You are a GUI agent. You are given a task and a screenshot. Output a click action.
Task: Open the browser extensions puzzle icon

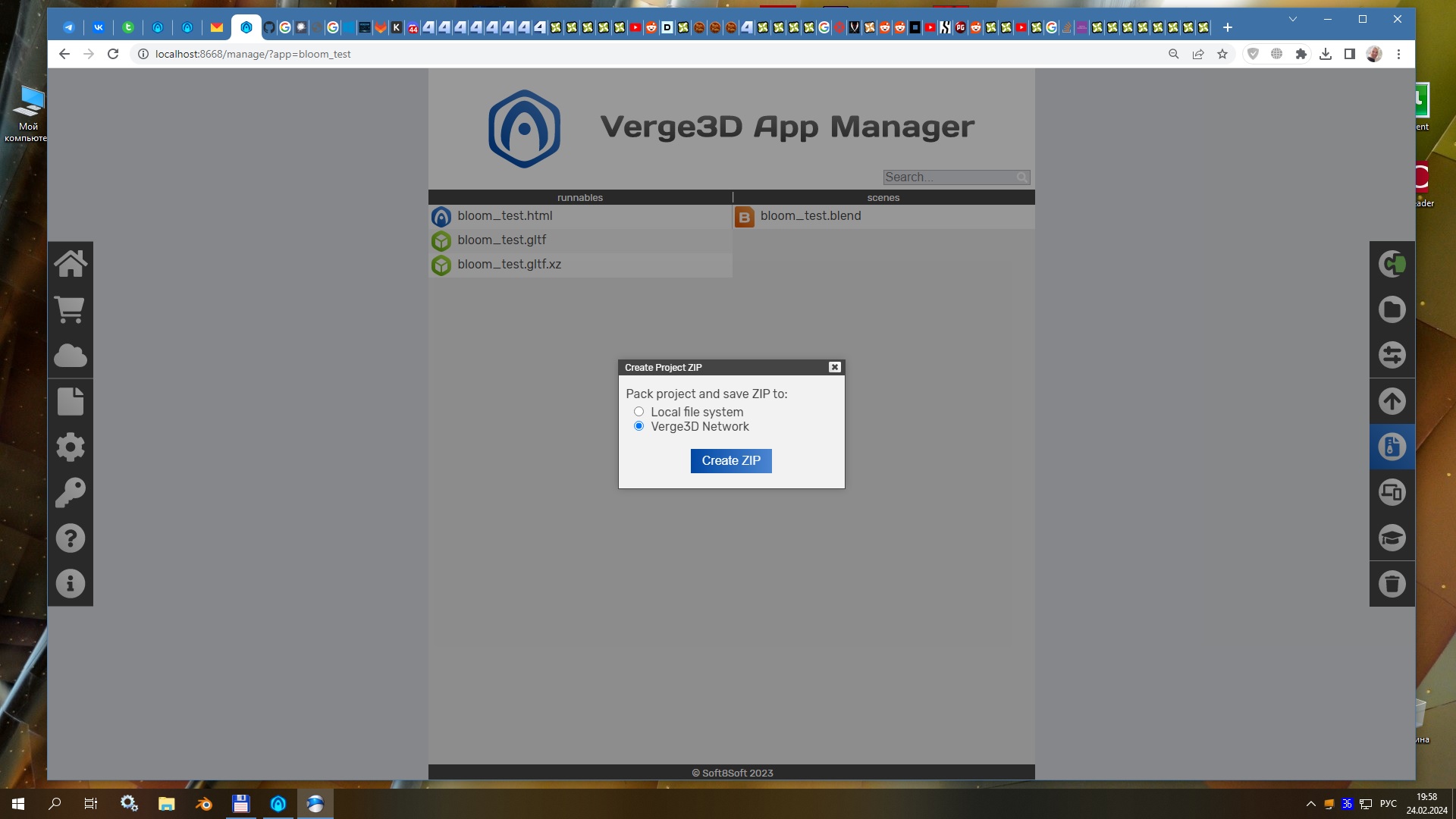click(x=1301, y=54)
